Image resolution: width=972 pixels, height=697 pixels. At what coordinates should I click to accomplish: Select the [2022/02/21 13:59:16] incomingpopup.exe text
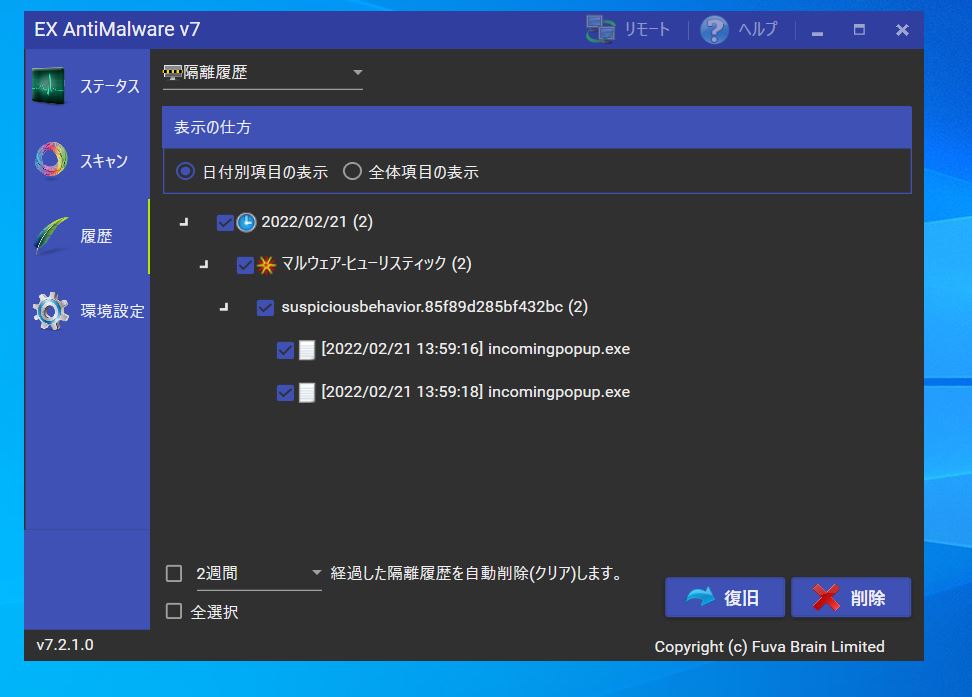475,349
